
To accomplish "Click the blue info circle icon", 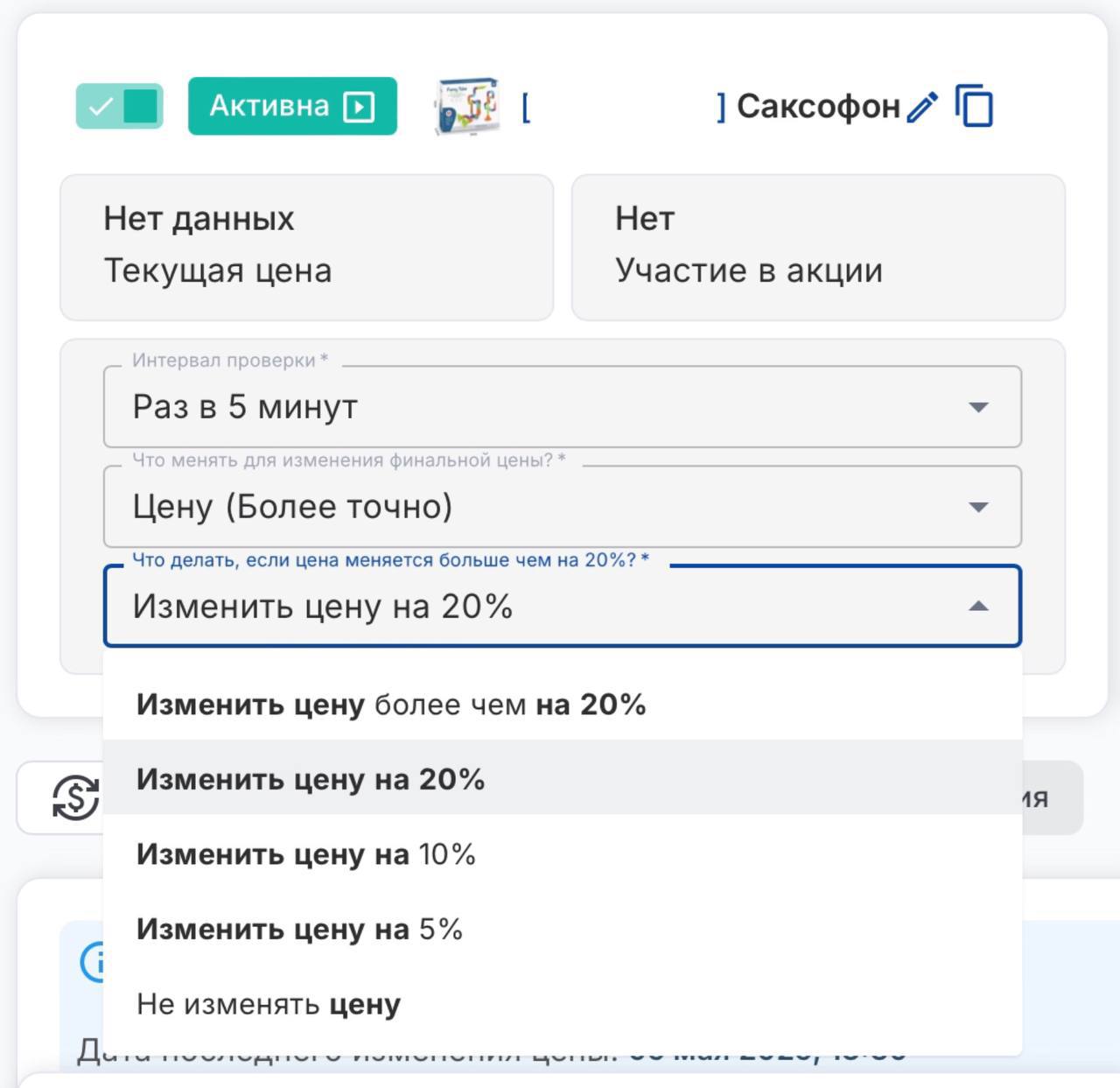I will [93, 961].
